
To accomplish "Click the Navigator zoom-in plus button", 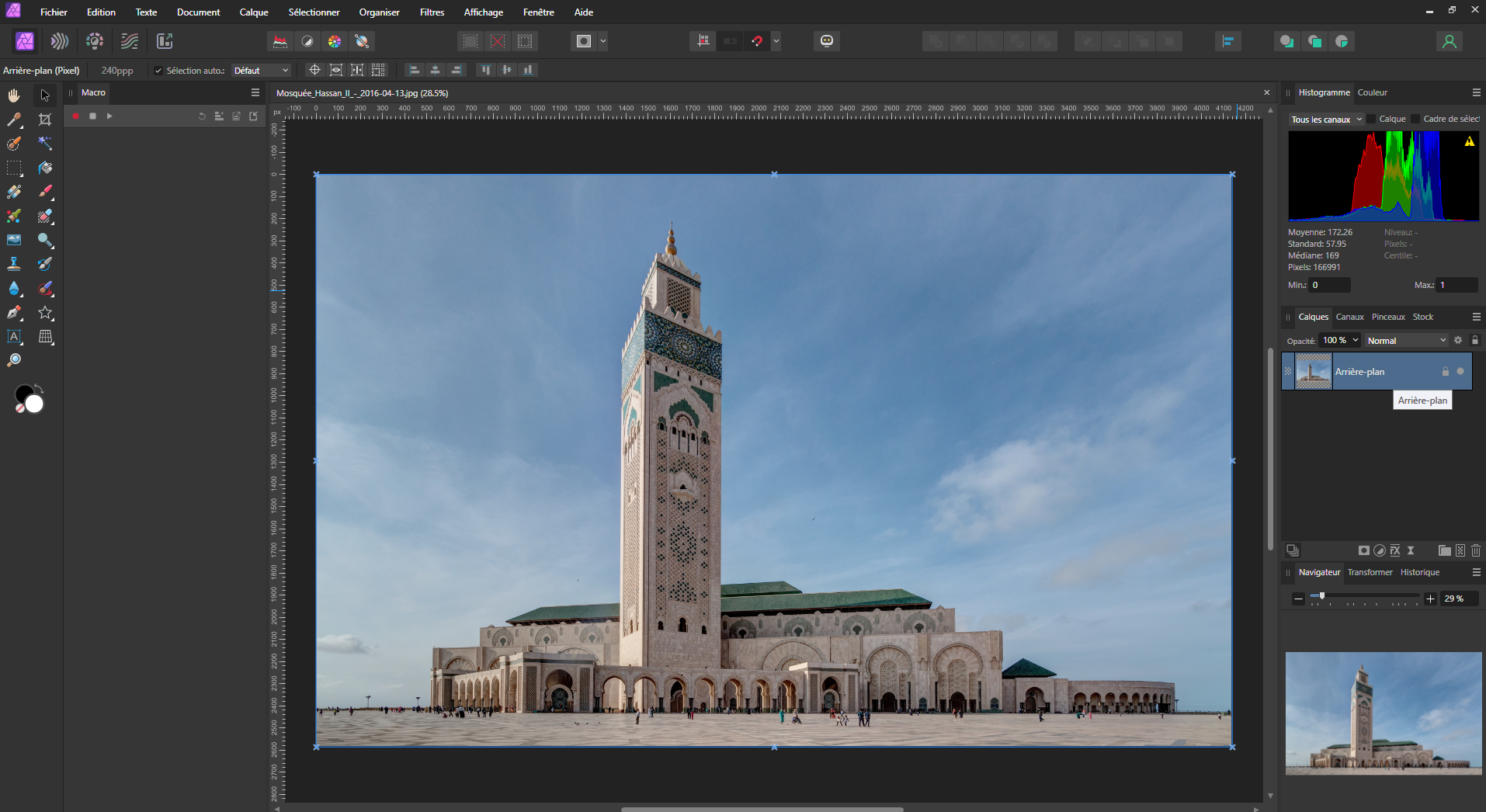I will (x=1430, y=599).
